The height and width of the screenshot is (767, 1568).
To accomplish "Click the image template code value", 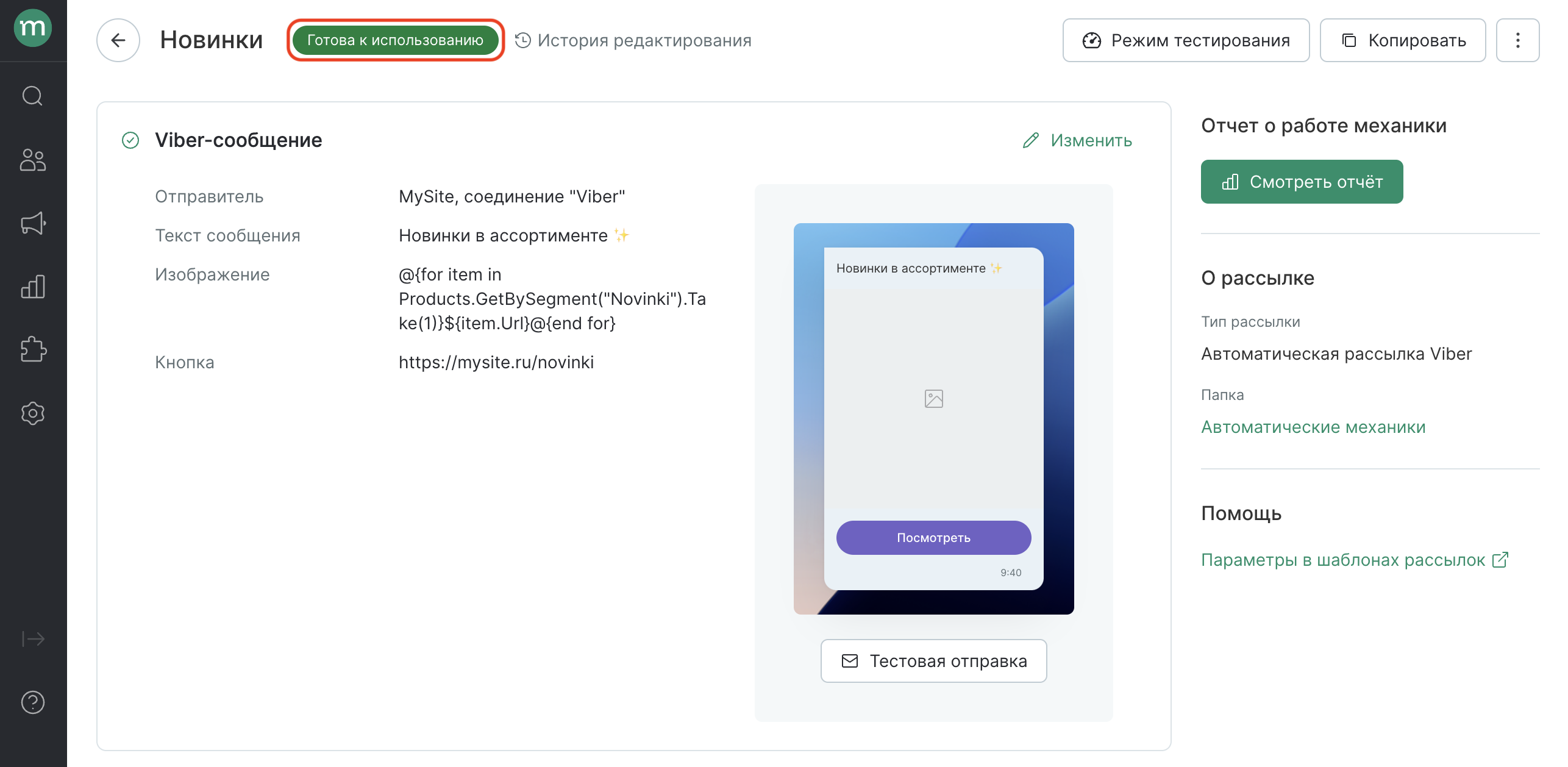I will 552,299.
